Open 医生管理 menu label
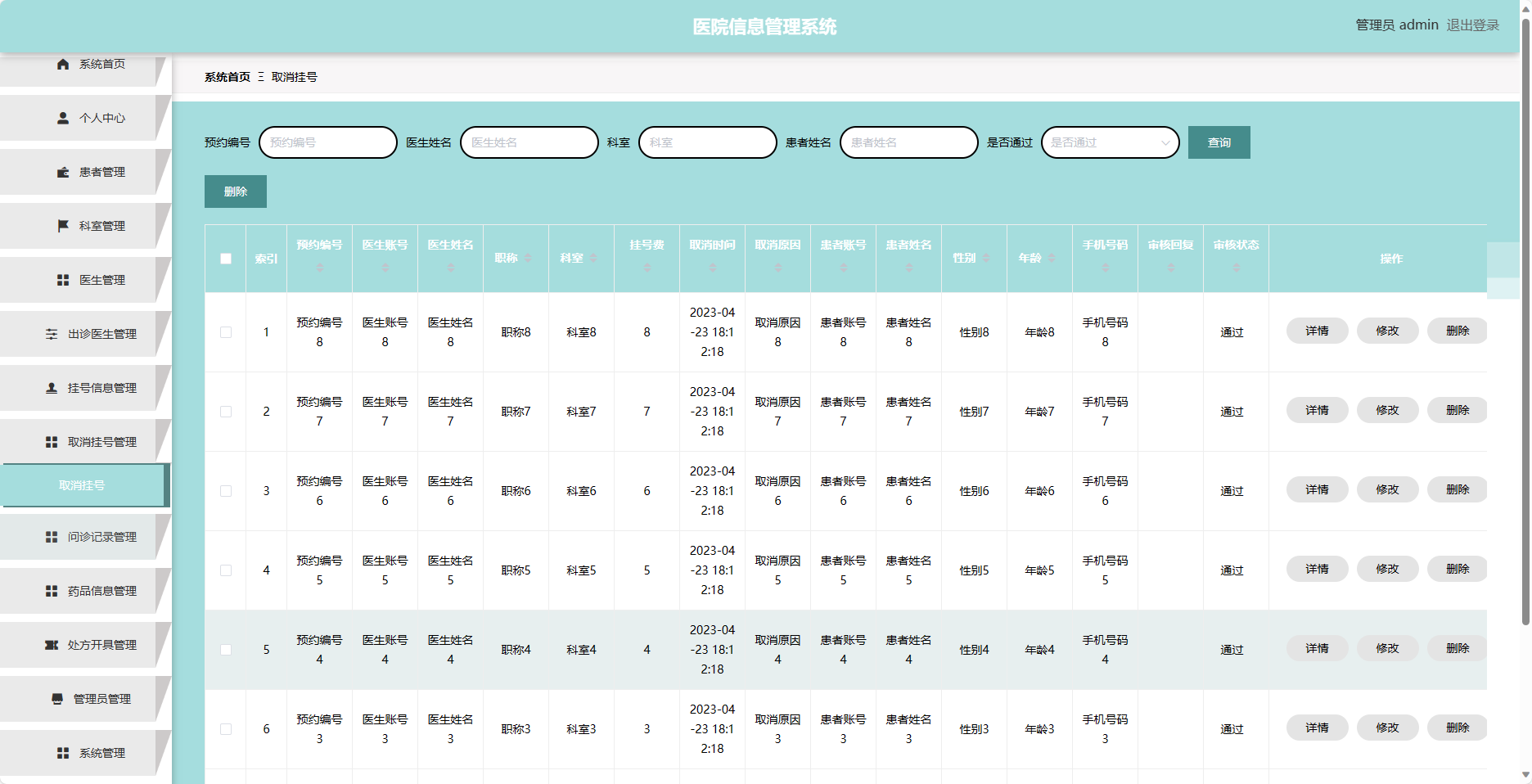Screen dimensions: 1532x784 pos(102,280)
